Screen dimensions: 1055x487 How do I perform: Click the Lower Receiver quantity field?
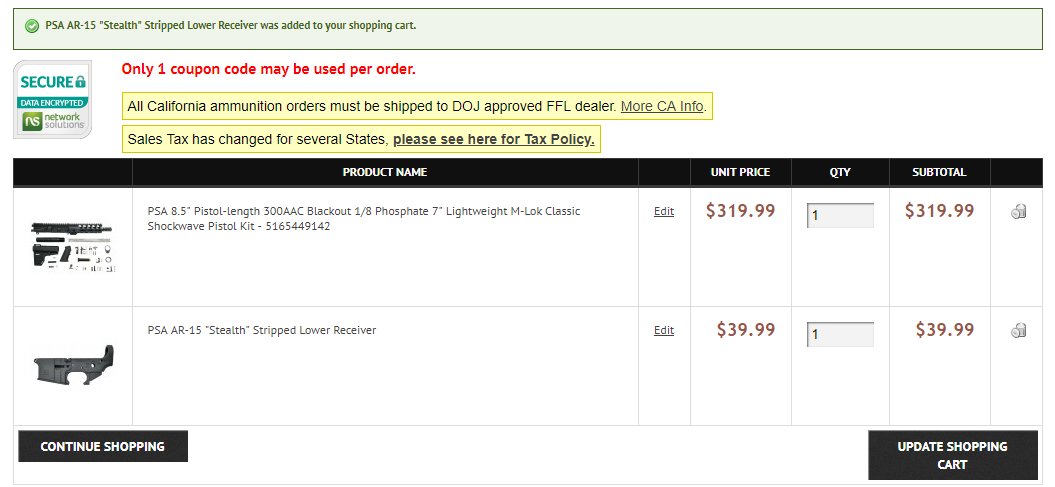click(x=840, y=334)
